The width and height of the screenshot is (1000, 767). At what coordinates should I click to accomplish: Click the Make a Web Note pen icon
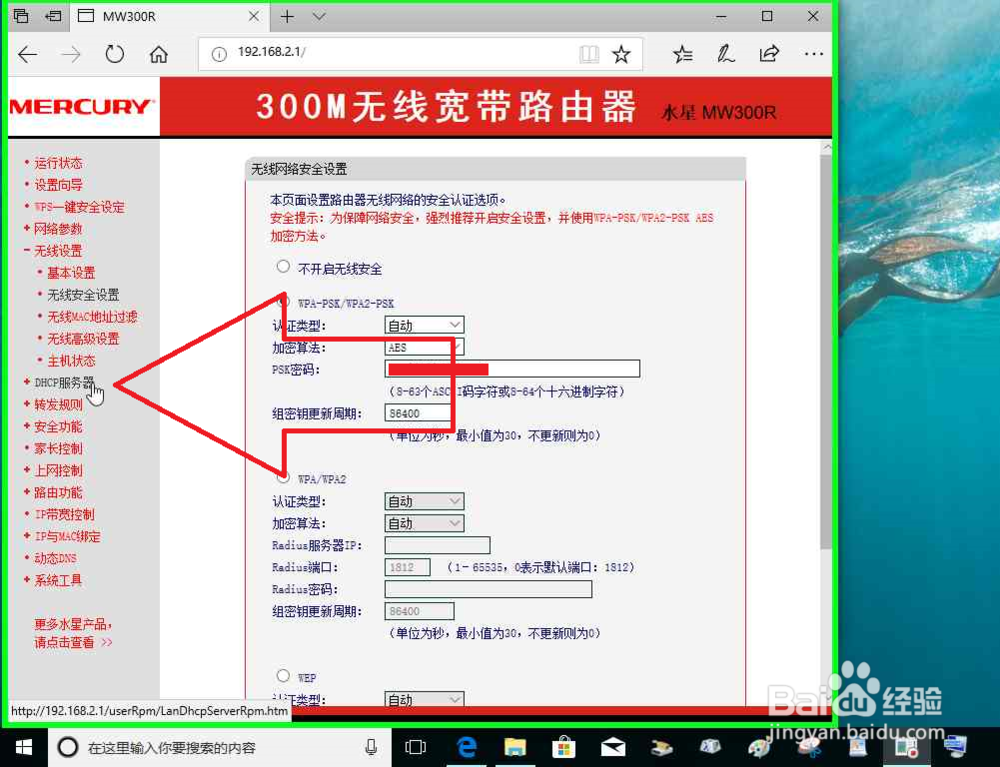[x=726, y=54]
